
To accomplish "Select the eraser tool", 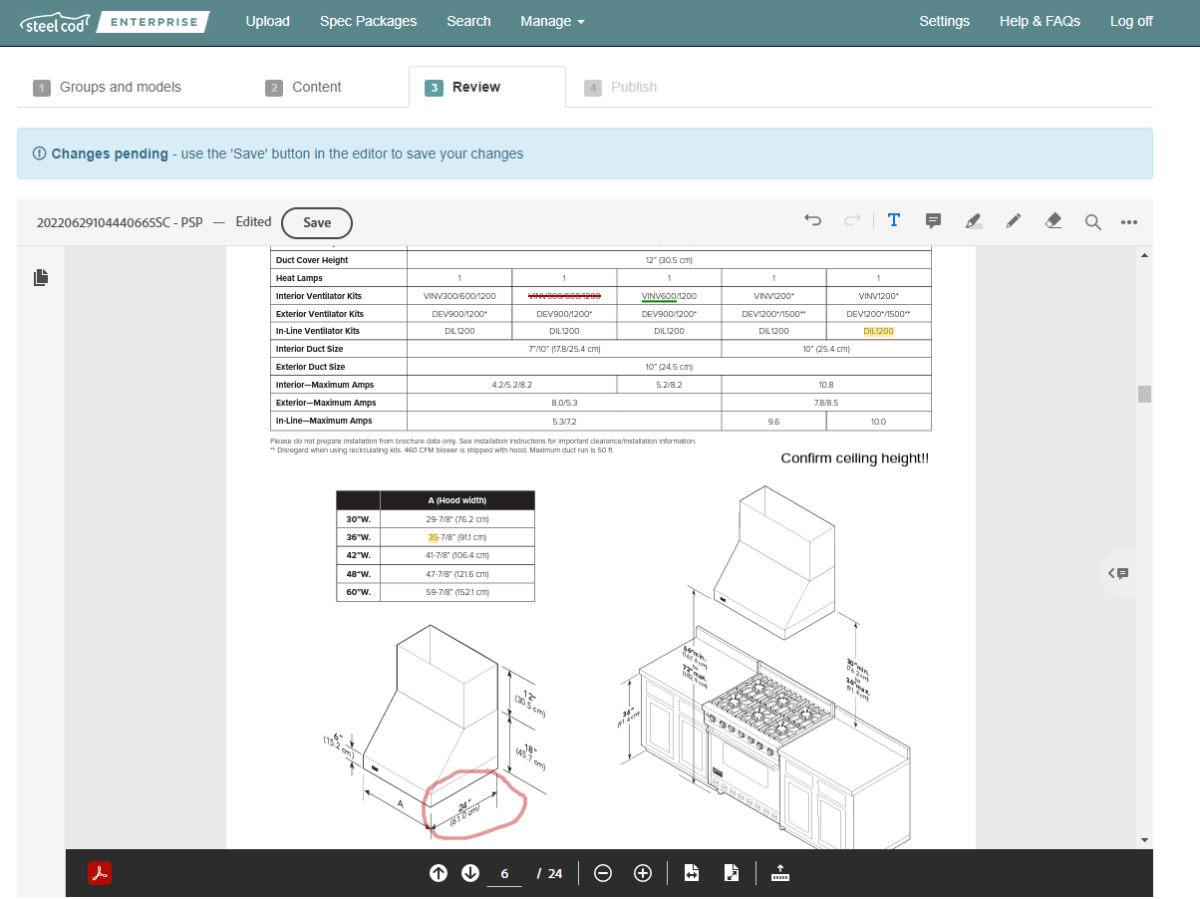I will coord(1053,221).
